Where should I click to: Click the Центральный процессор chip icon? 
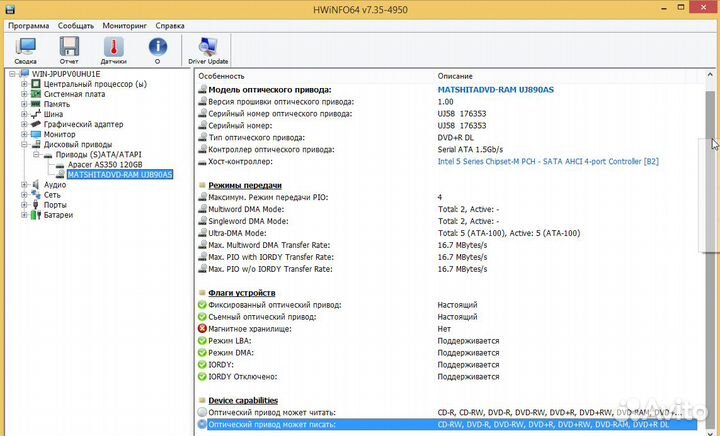[x=36, y=84]
